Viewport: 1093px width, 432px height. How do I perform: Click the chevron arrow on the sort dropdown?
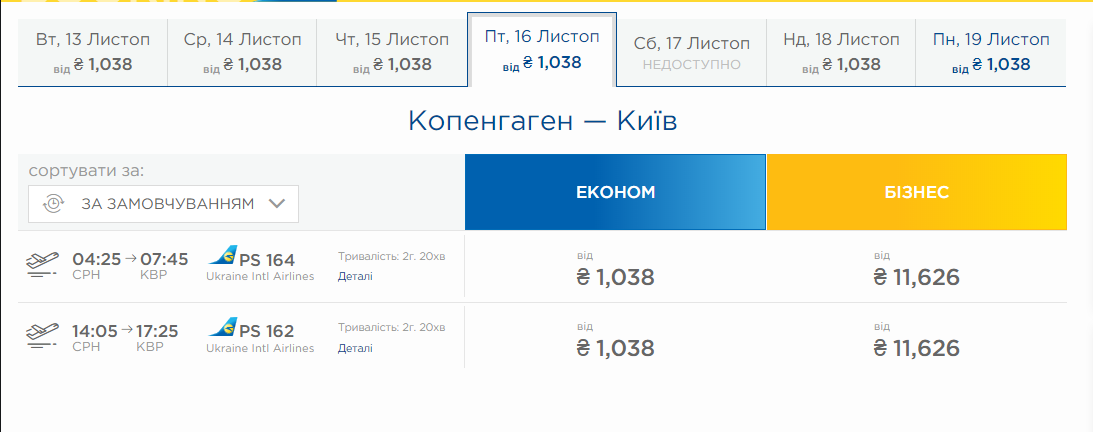[277, 204]
